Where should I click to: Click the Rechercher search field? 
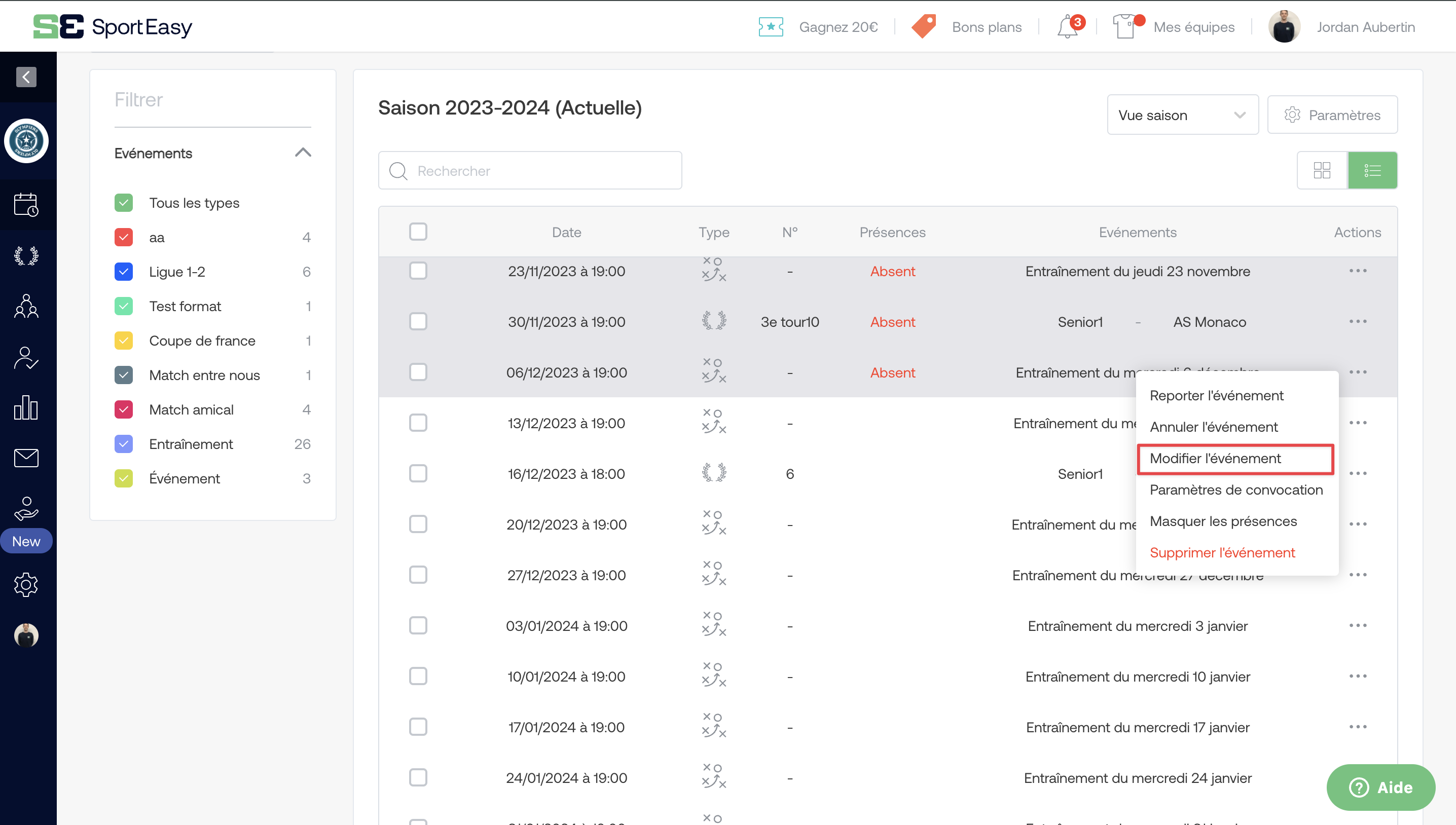tap(530, 171)
